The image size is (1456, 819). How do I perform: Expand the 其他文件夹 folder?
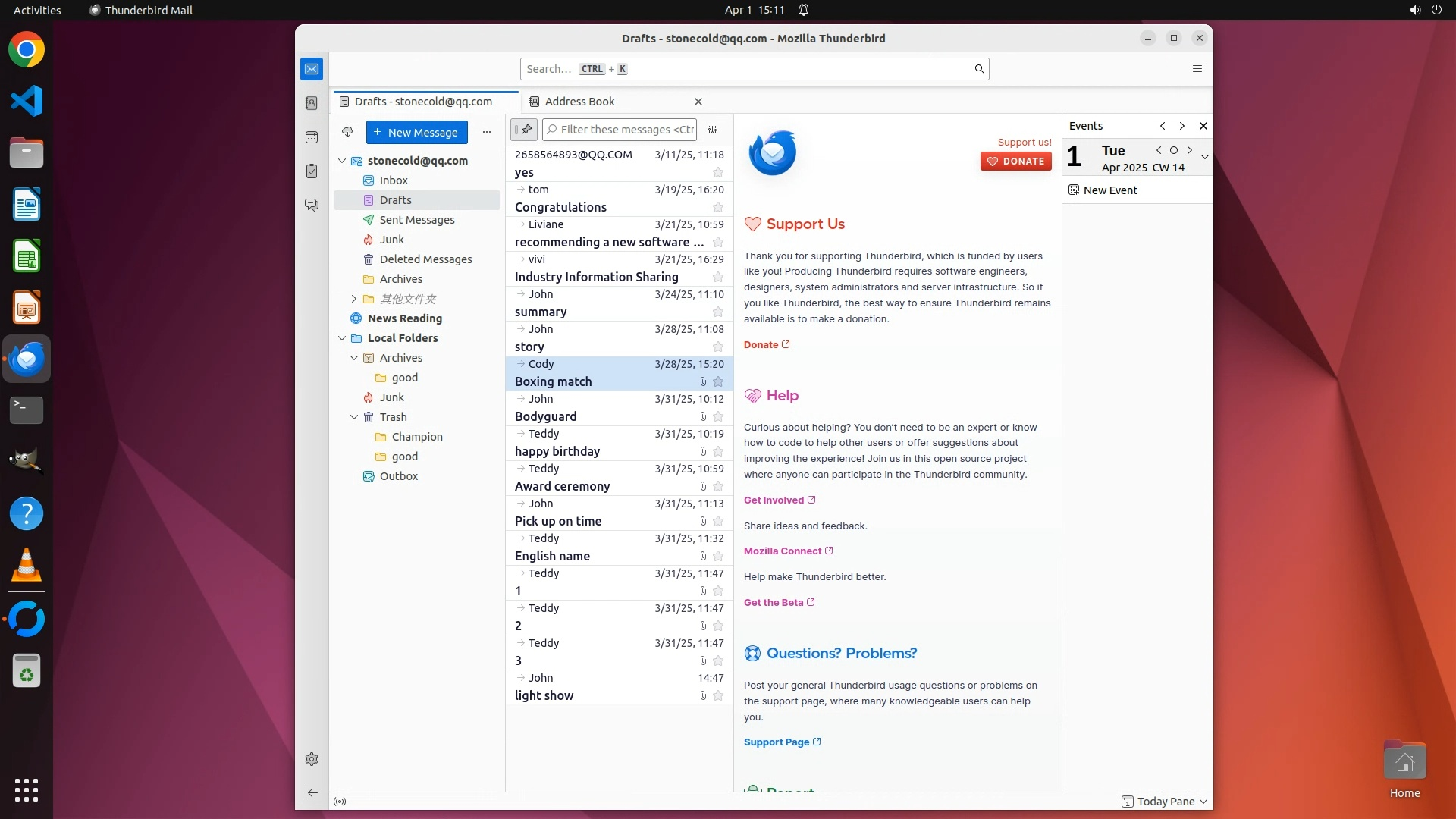pyautogui.click(x=354, y=299)
